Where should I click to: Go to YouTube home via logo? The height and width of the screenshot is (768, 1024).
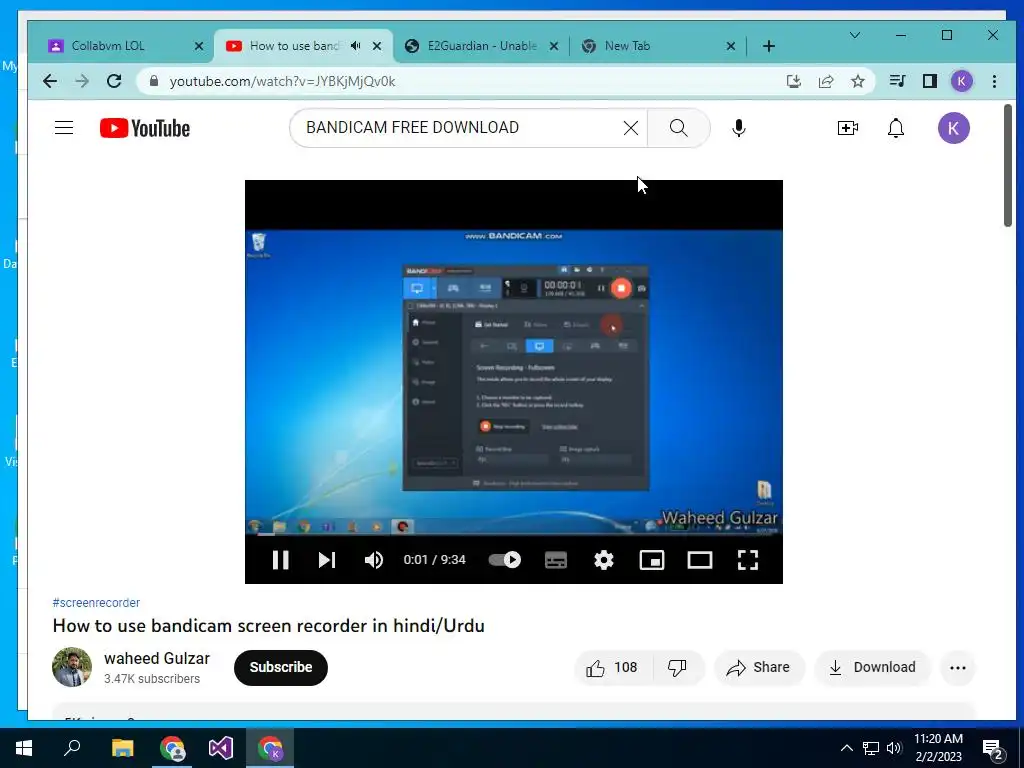tap(145, 128)
